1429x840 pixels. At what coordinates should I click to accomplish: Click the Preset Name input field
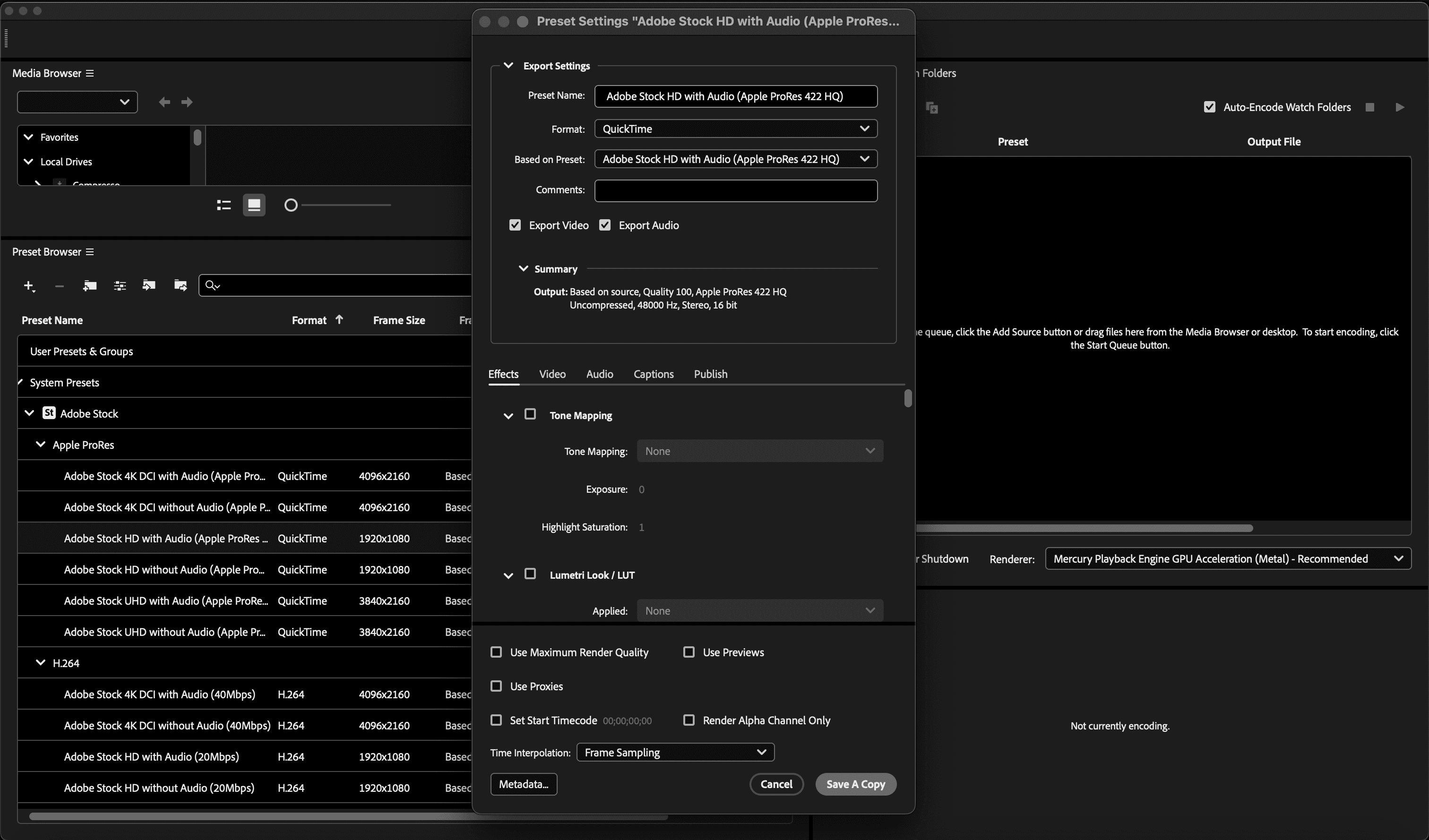coord(736,96)
